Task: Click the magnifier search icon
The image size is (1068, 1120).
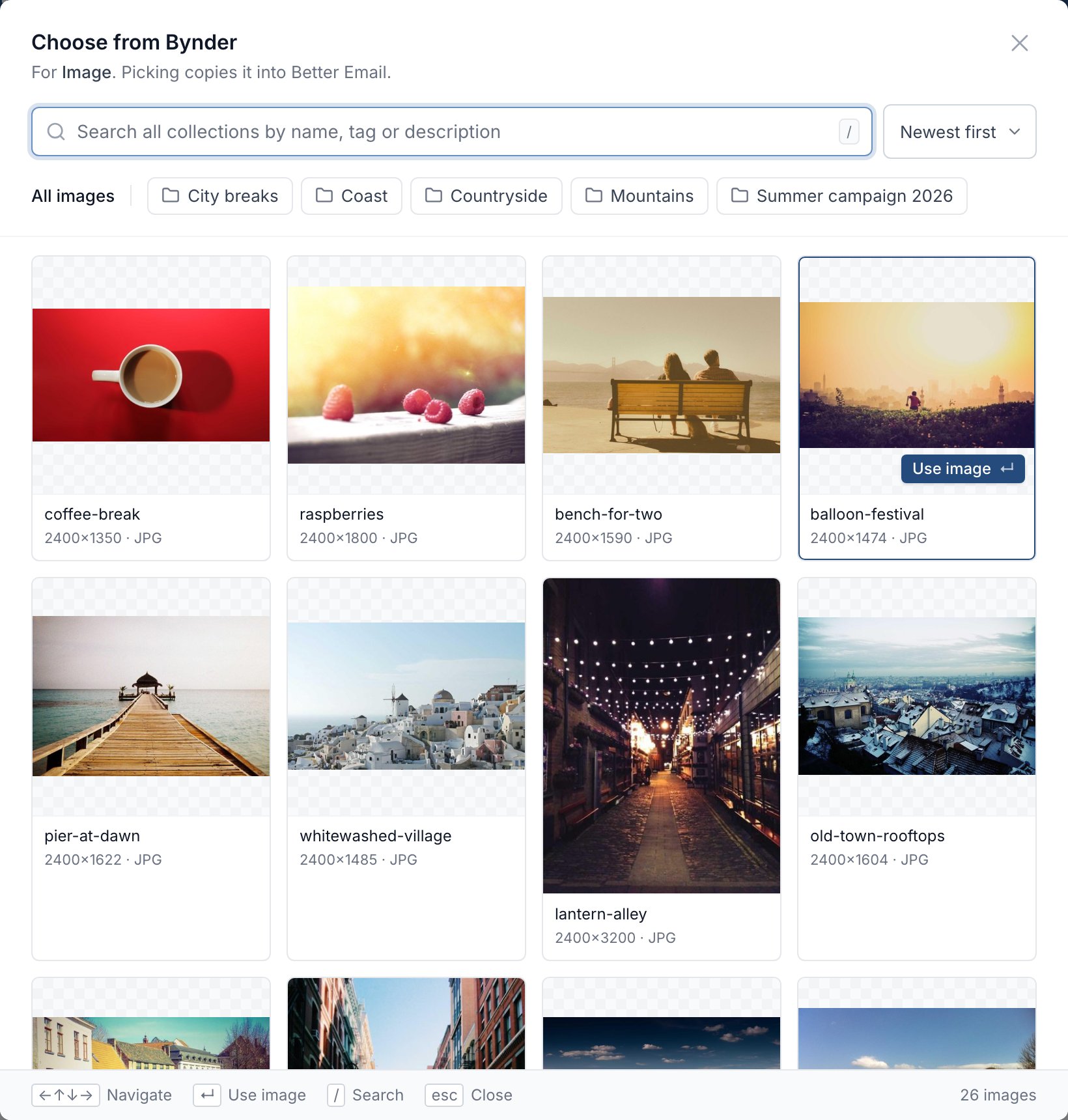Action: [x=56, y=132]
